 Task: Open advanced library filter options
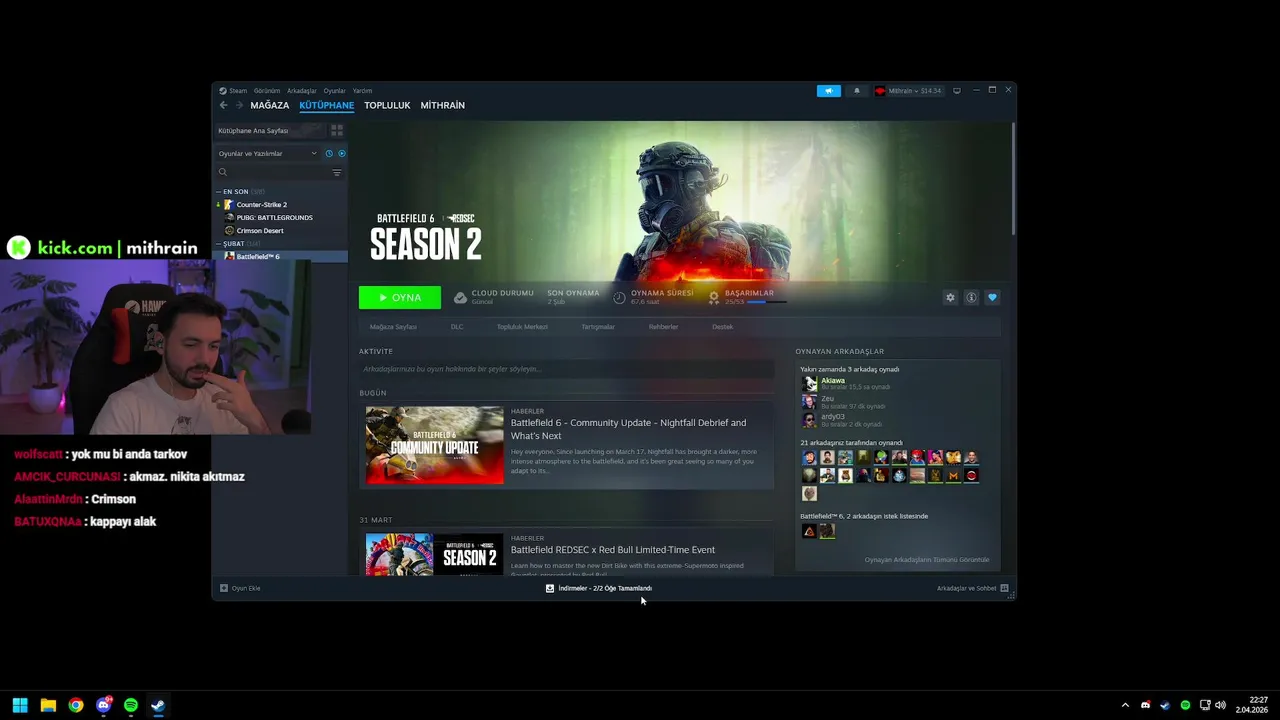(x=337, y=172)
